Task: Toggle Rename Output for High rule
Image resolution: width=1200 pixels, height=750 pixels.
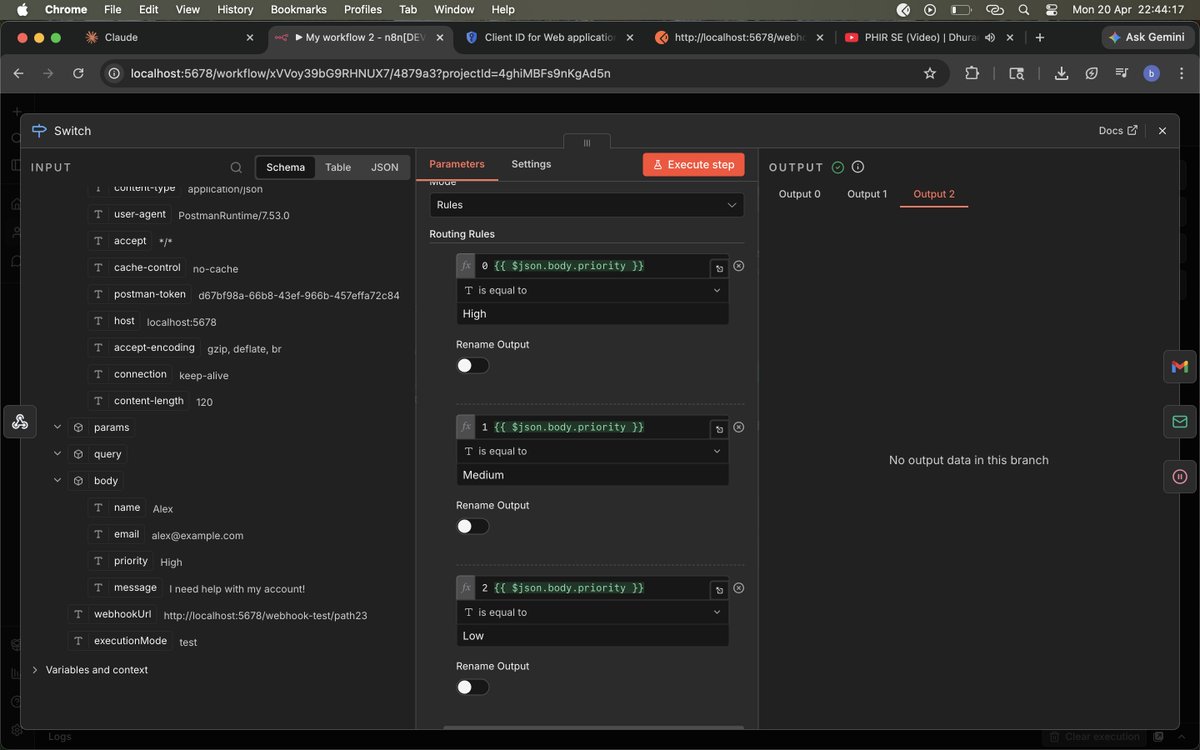Action: 473,366
